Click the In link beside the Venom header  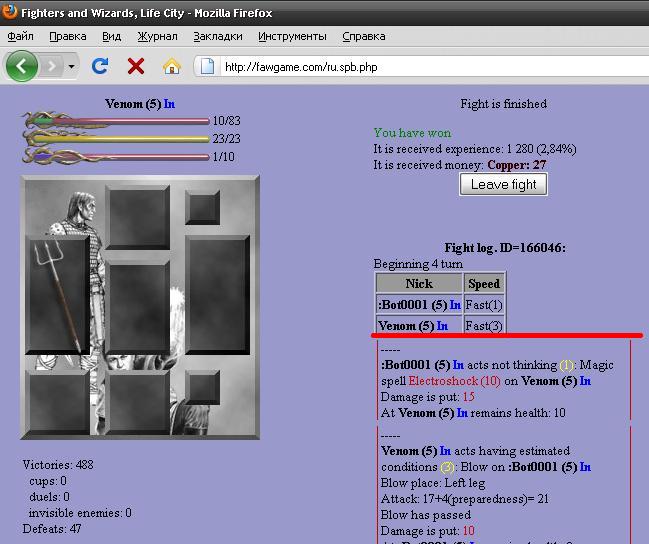(x=169, y=104)
